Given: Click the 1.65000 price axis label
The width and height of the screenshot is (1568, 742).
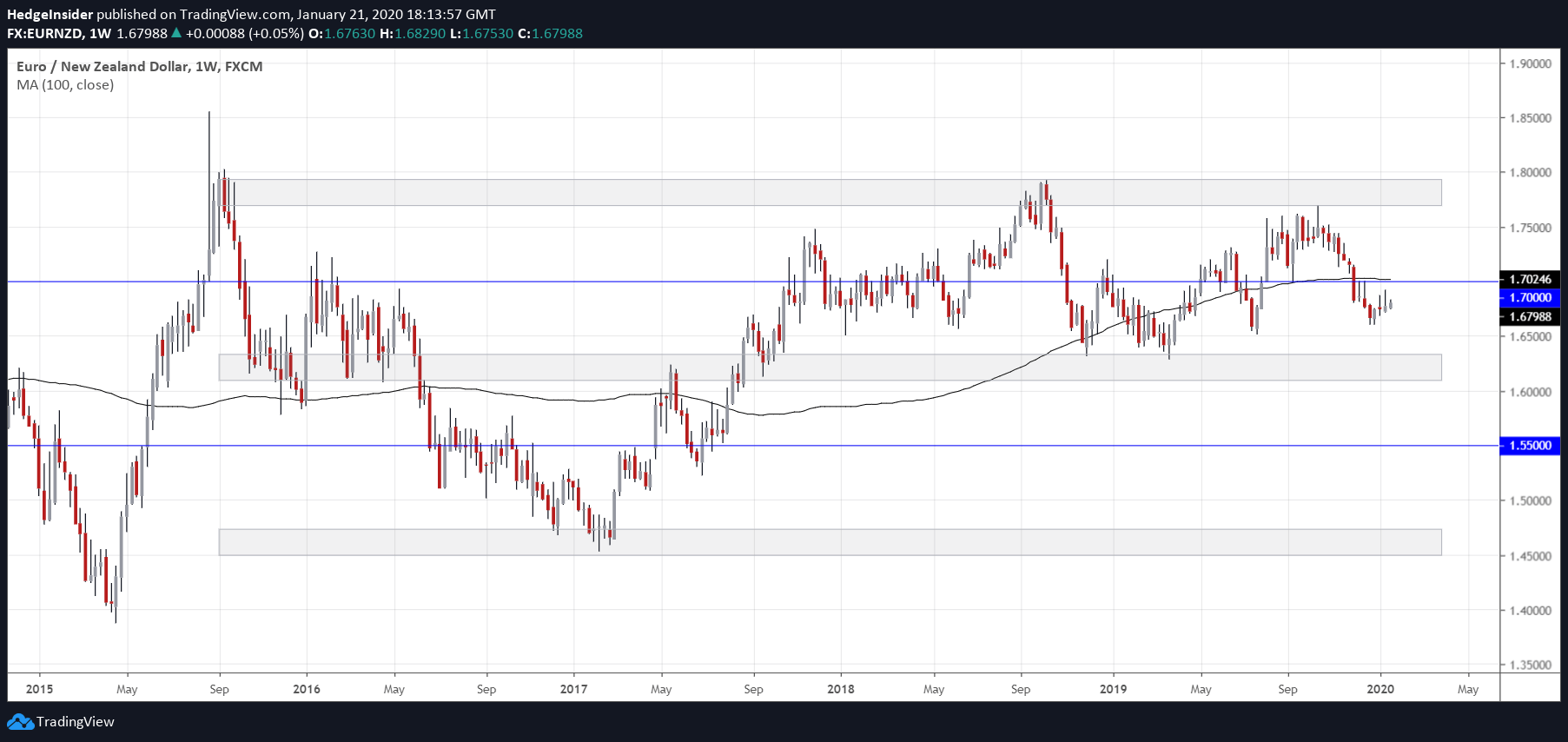Looking at the screenshot, I should click(x=1530, y=337).
